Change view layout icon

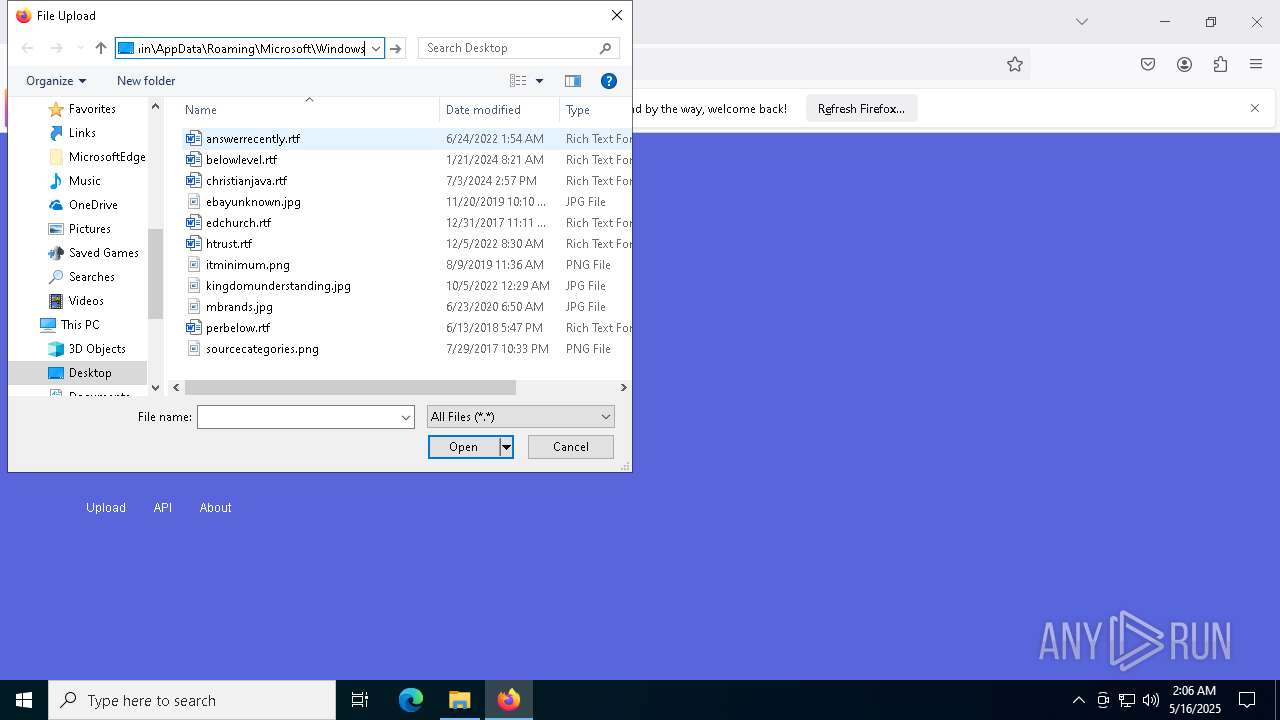pos(518,81)
